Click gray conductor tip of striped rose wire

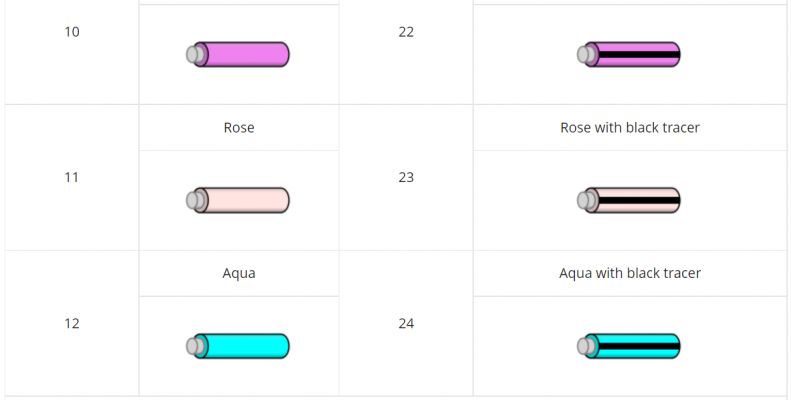[x=584, y=200]
